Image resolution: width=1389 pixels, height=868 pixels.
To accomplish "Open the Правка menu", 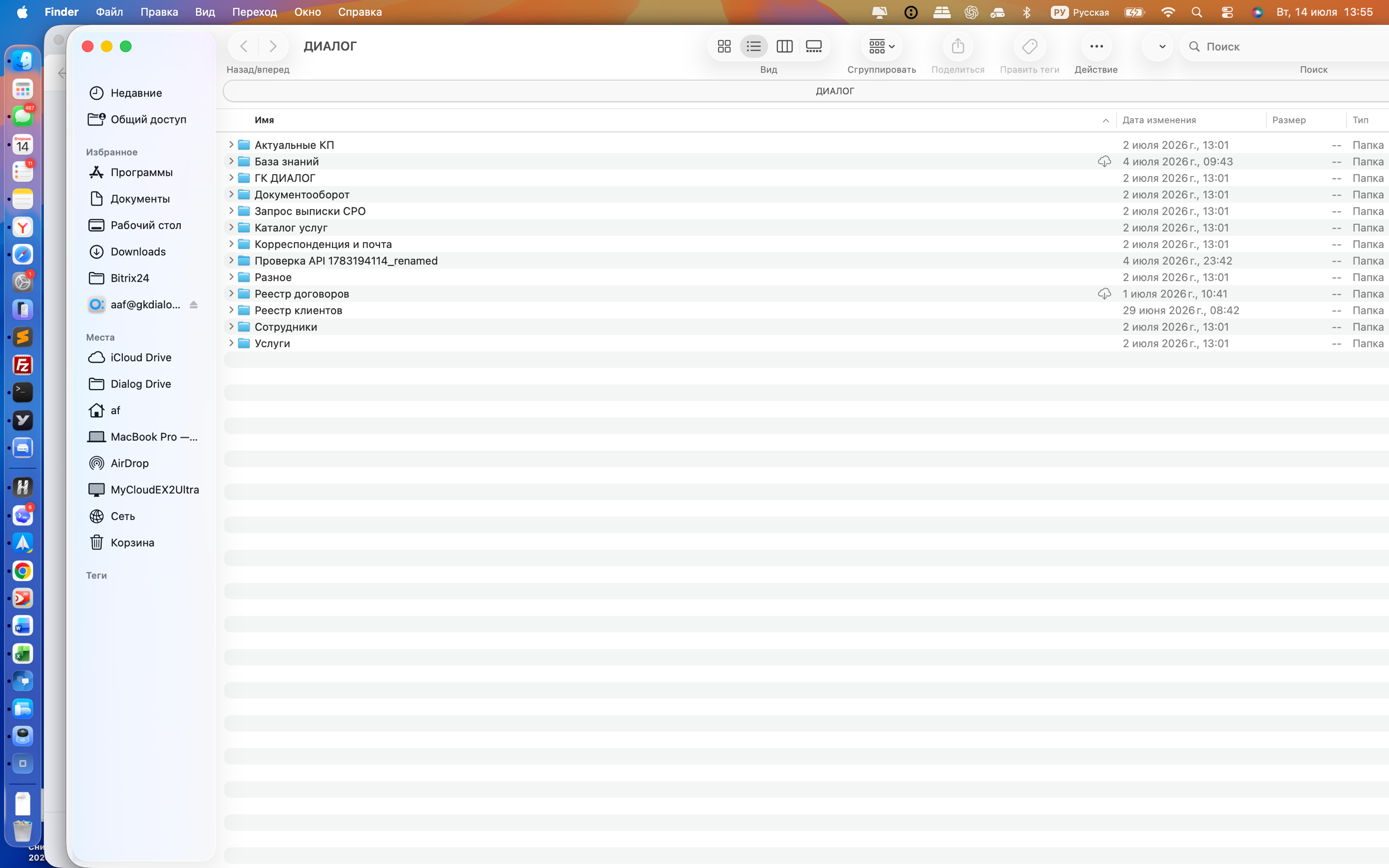I will (x=159, y=12).
